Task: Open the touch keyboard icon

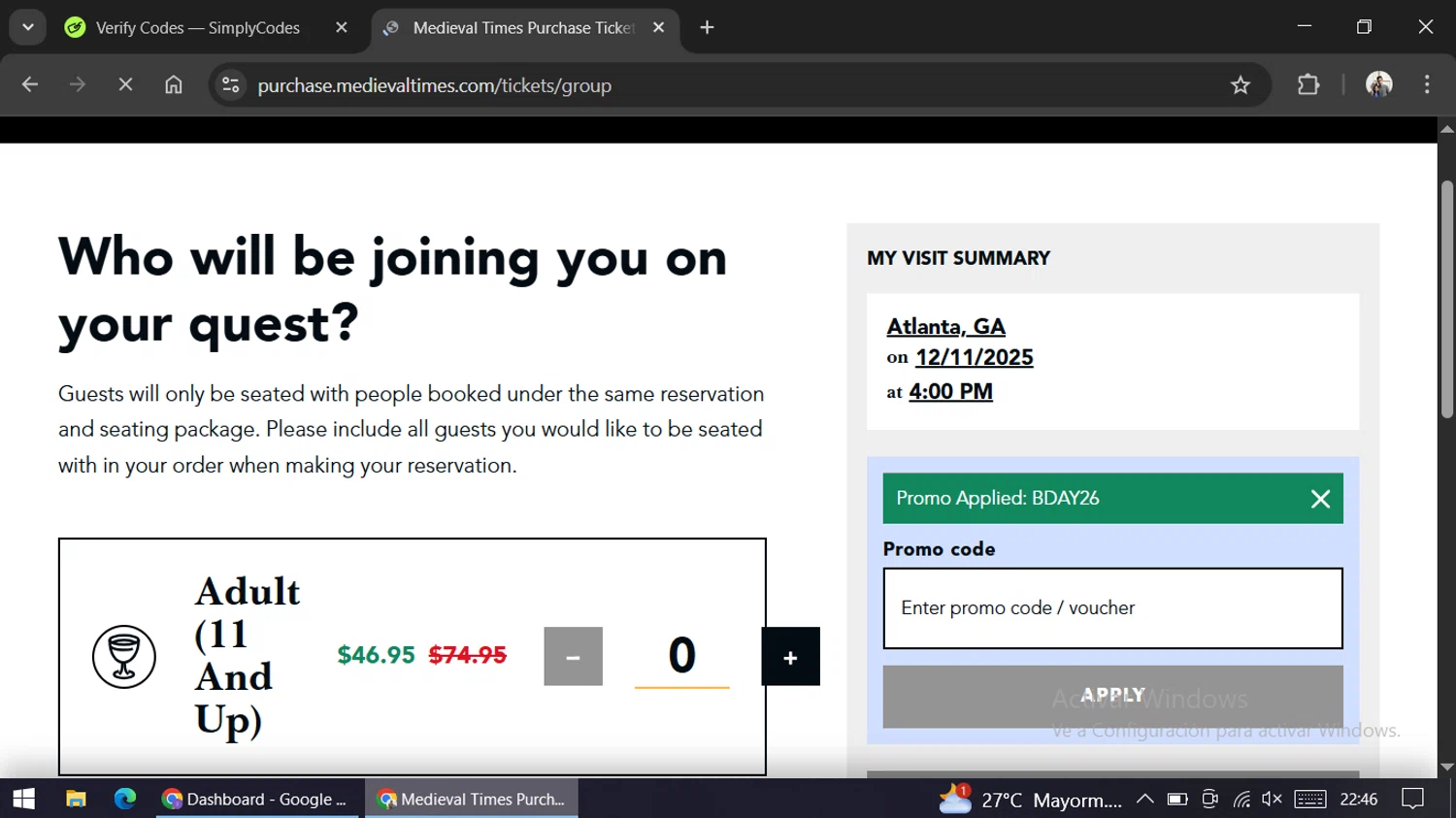Action: coord(1310,800)
